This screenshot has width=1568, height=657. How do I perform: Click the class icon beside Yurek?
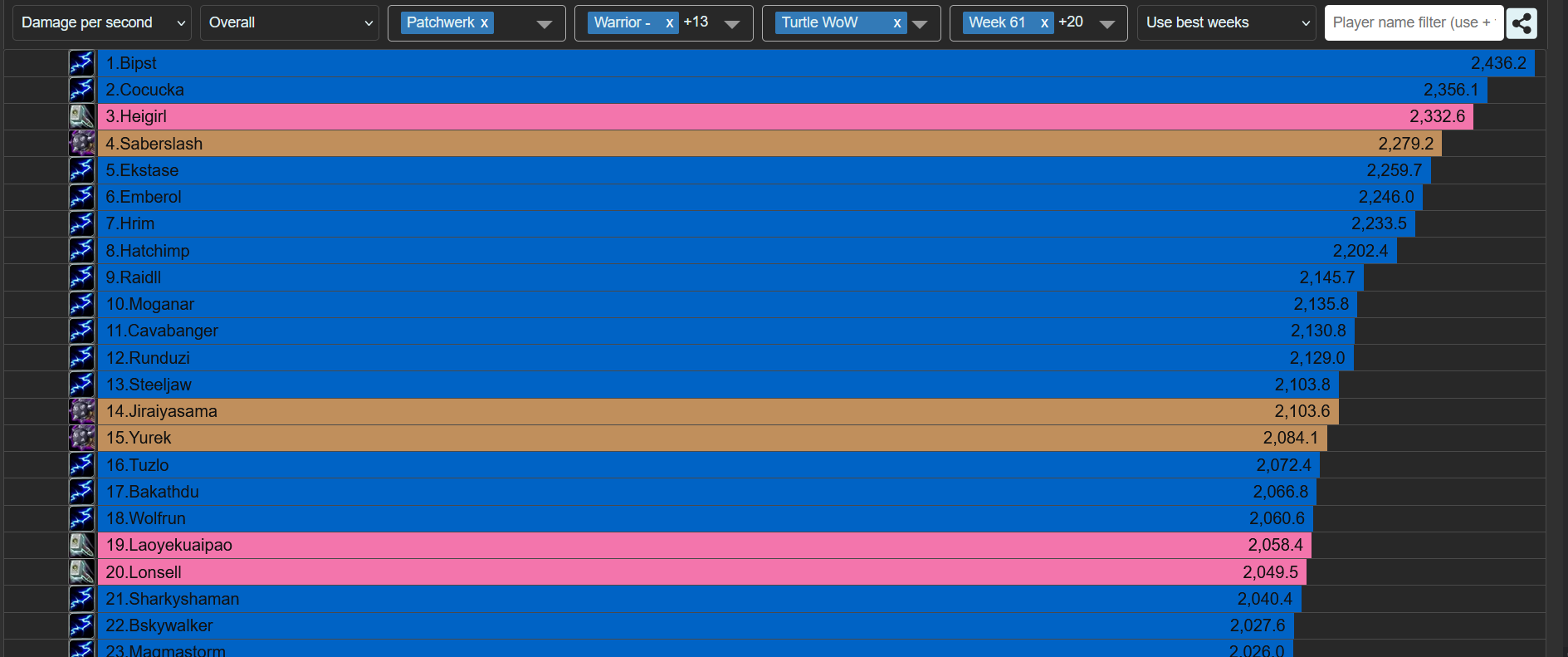click(81, 438)
